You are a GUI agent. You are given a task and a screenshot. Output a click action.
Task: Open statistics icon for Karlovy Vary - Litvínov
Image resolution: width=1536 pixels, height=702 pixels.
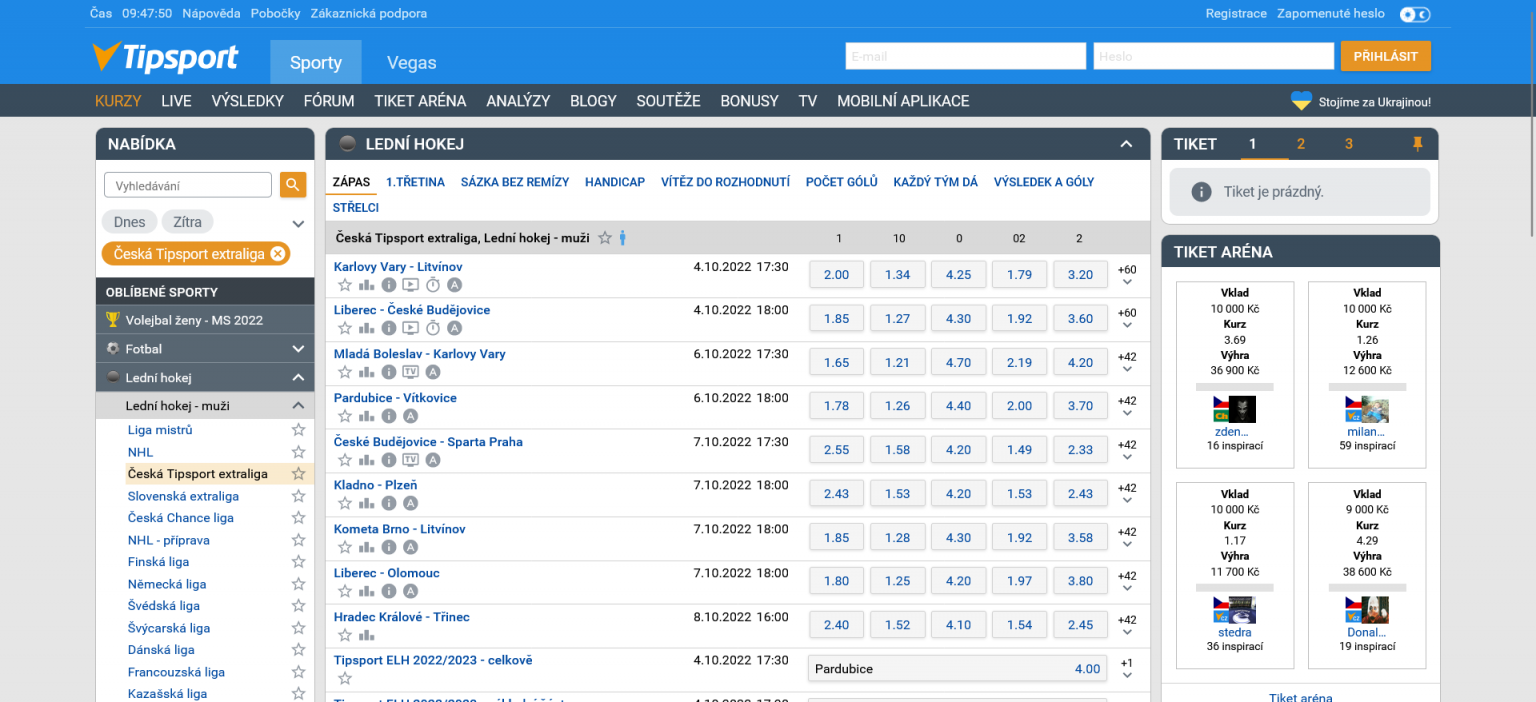pos(367,285)
